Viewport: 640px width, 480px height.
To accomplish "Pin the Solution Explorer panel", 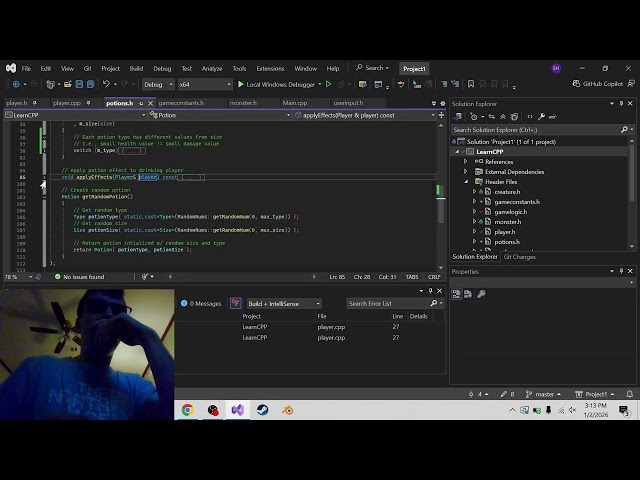I will [621, 104].
